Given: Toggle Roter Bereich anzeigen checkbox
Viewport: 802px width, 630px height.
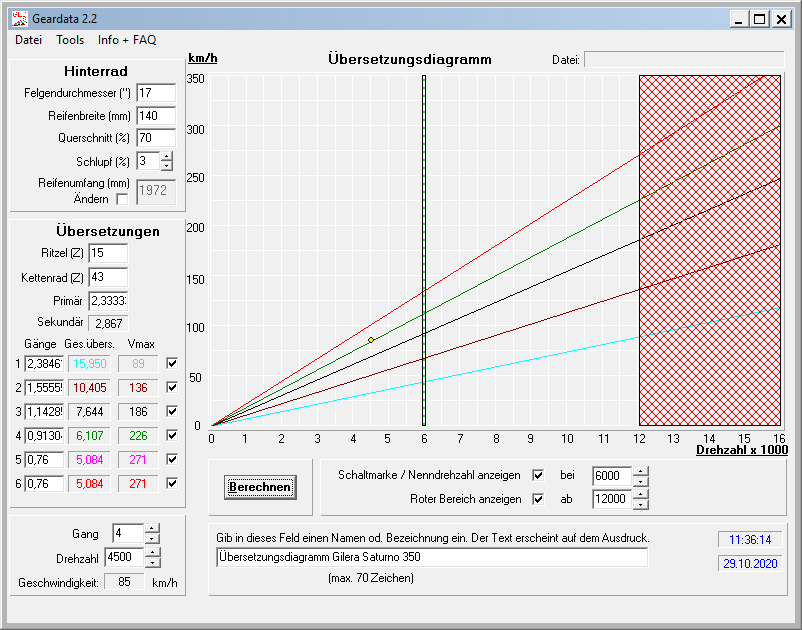Looking at the screenshot, I should pos(539,498).
